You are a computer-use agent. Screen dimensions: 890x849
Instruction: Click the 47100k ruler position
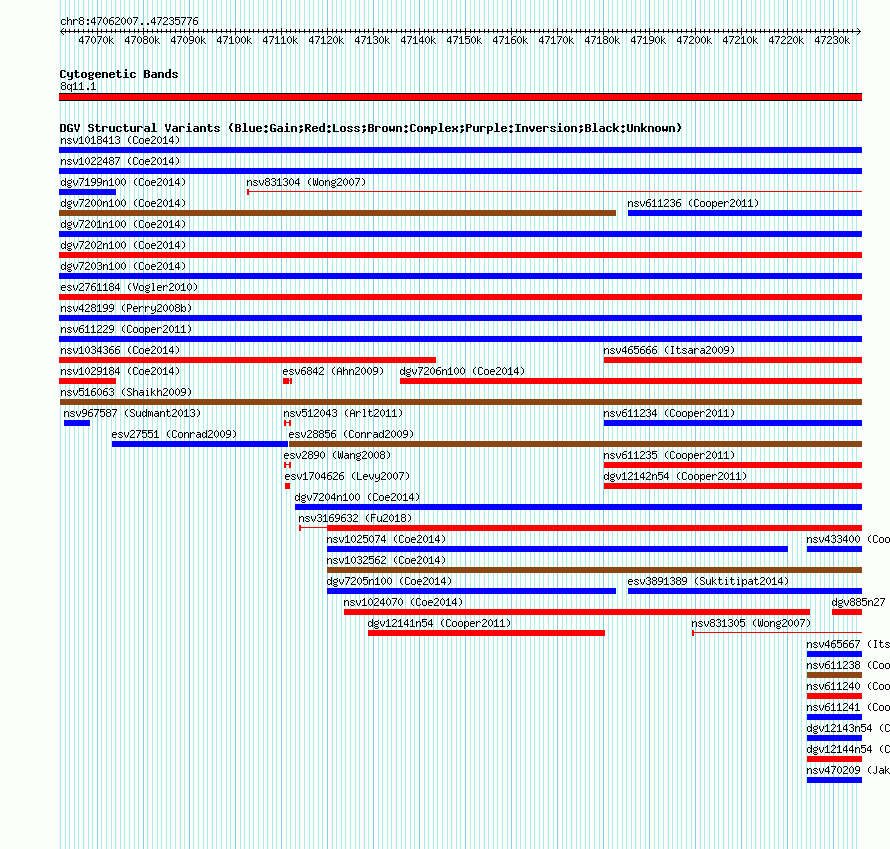(234, 40)
